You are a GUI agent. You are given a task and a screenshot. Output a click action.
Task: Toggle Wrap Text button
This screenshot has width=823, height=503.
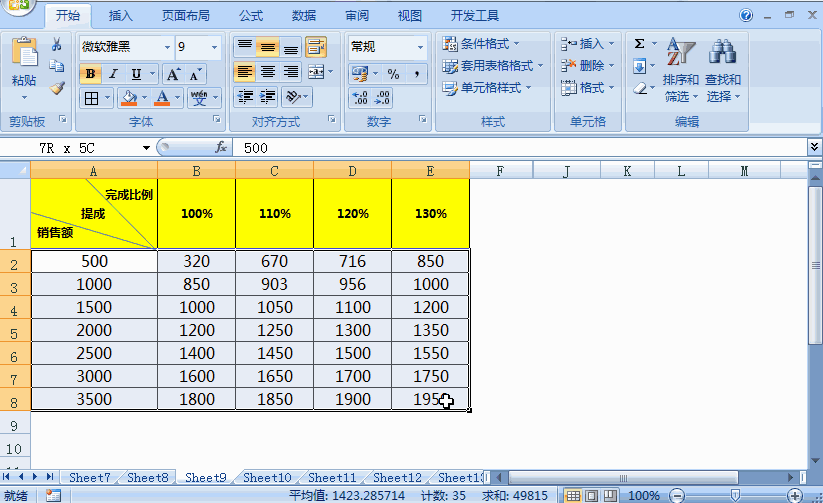(315, 47)
